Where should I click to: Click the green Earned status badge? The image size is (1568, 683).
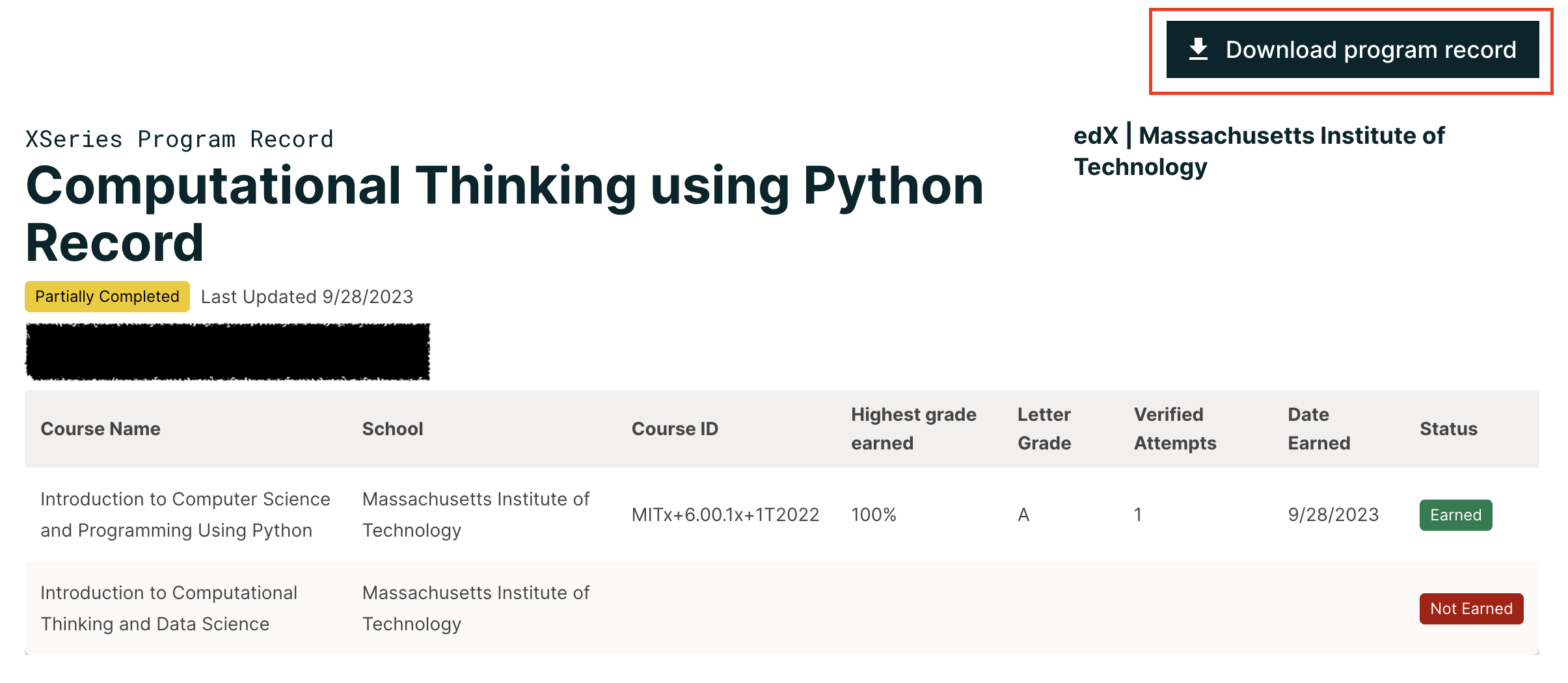[1455, 515]
